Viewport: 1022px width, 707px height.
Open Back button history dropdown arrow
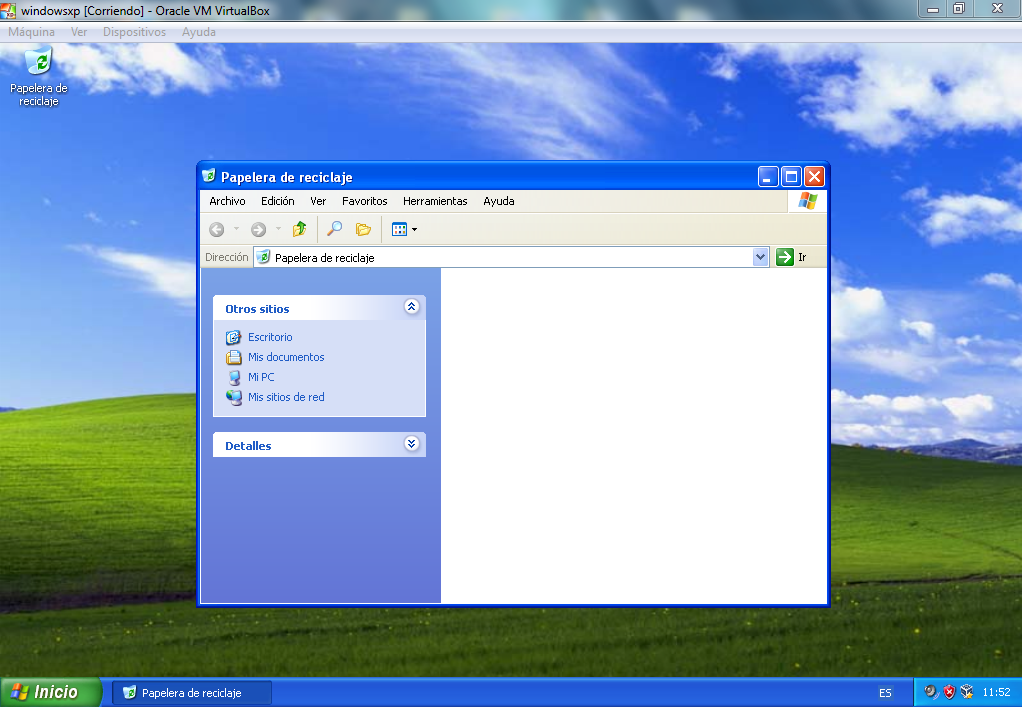pyautogui.click(x=236, y=229)
